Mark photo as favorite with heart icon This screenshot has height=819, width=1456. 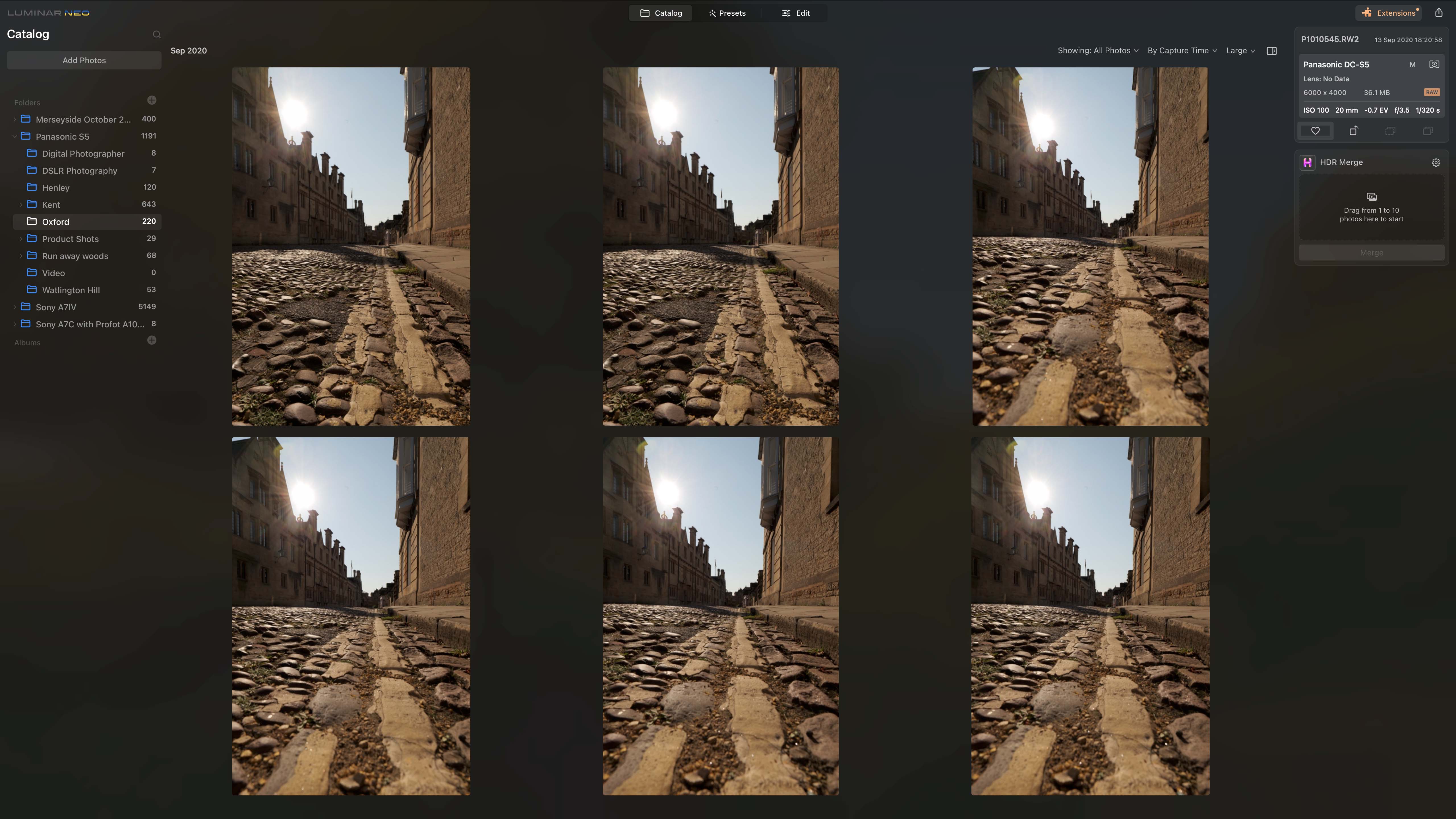(x=1315, y=131)
